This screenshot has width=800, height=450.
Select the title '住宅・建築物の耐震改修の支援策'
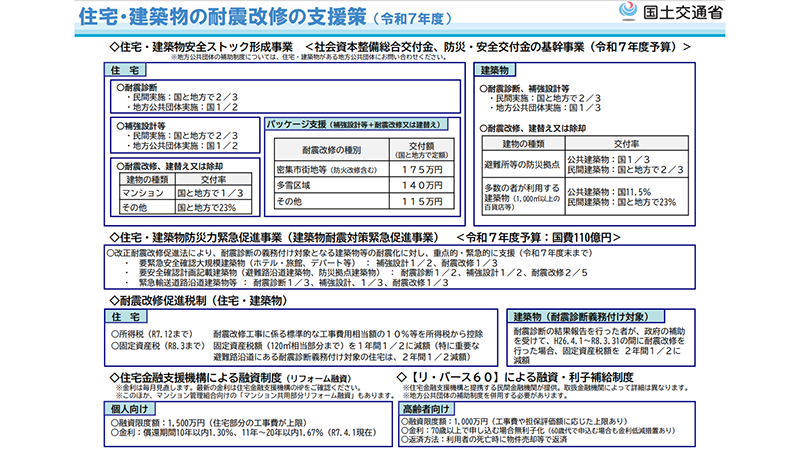tap(222, 17)
